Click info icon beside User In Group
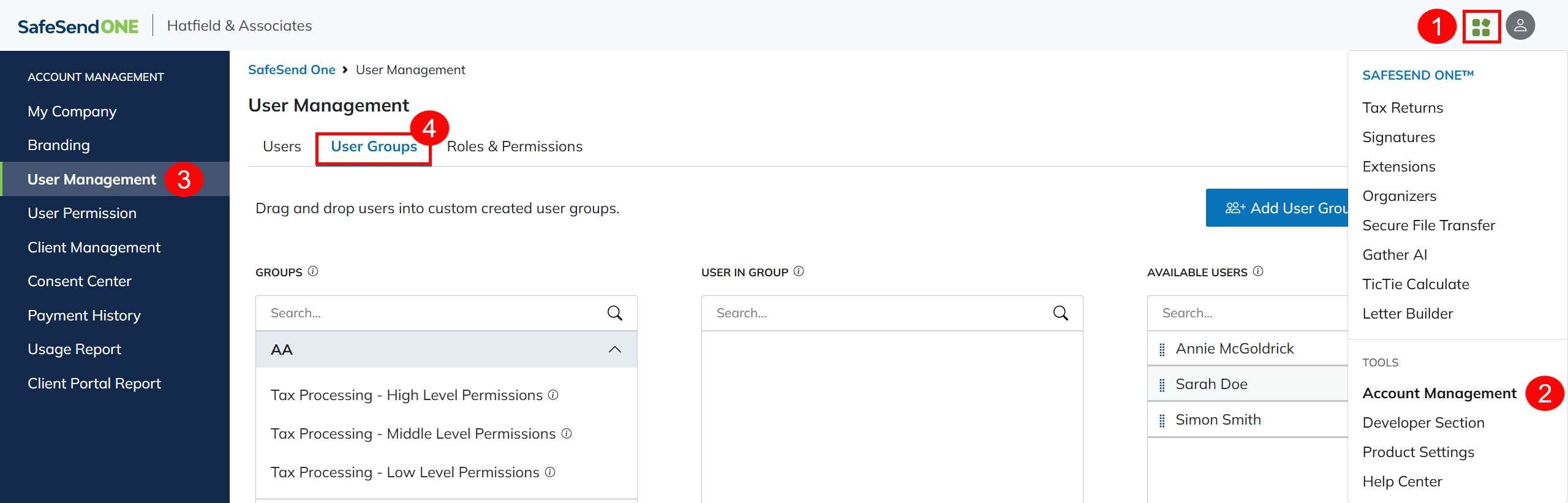This screenshot has height=503, width=1568. (799, 271)
